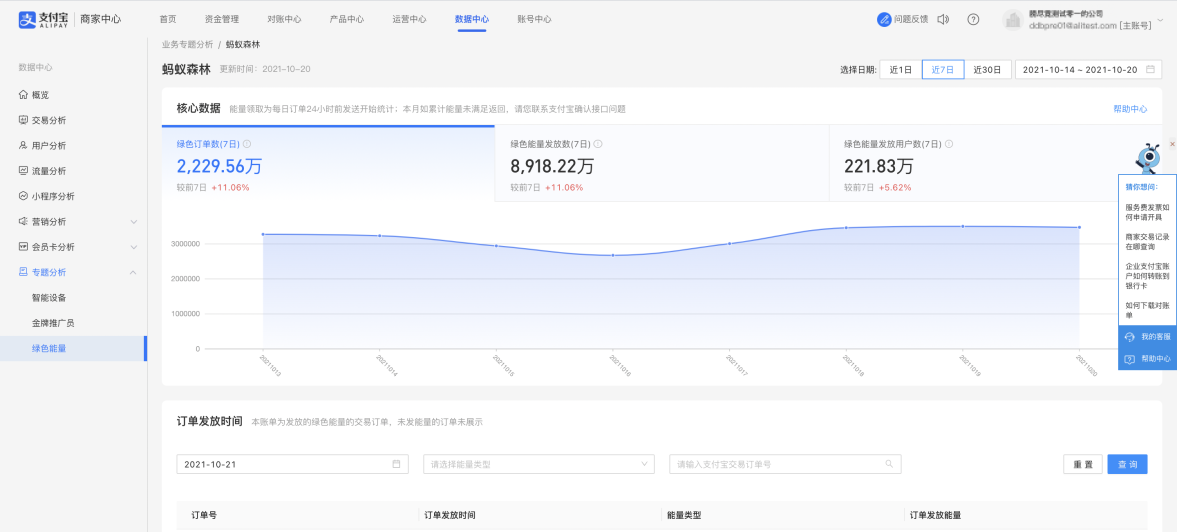Click the 用户分析 person icon
This screenshot has height=532, width=1177.
tap(23, 146)
